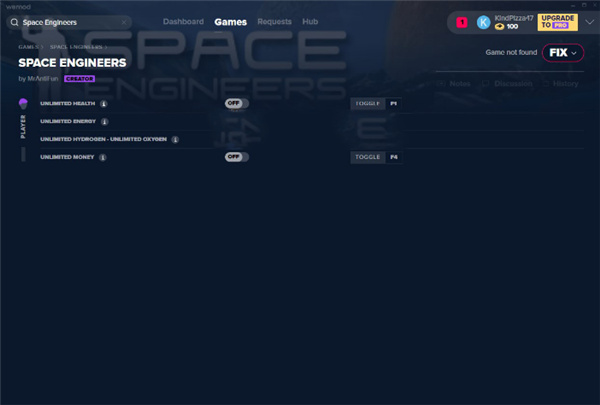Open the Discussion tab
The image size is (600, 405).
pyautogui.click(x=507, y=83)
